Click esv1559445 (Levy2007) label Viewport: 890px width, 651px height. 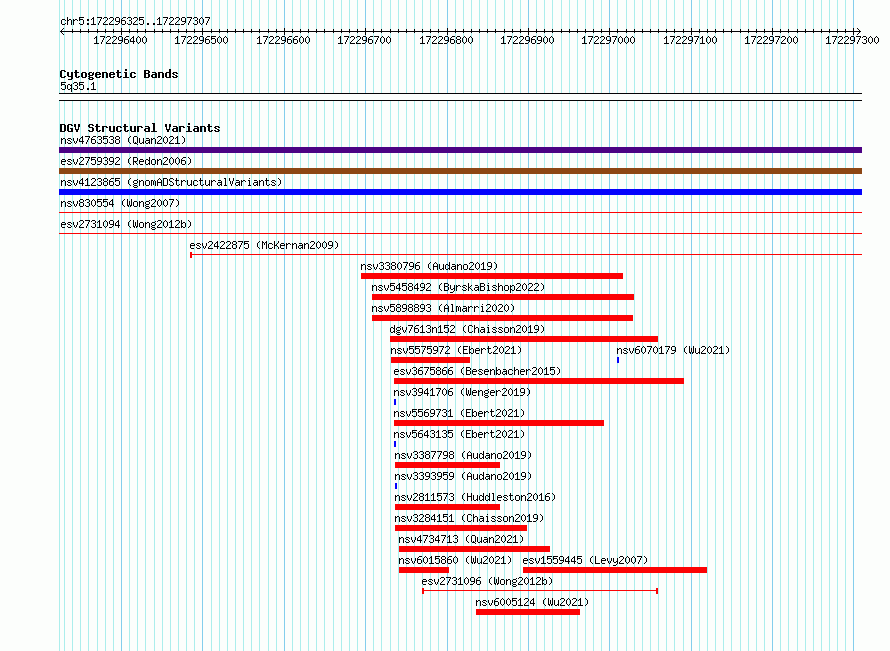(585, 560)
